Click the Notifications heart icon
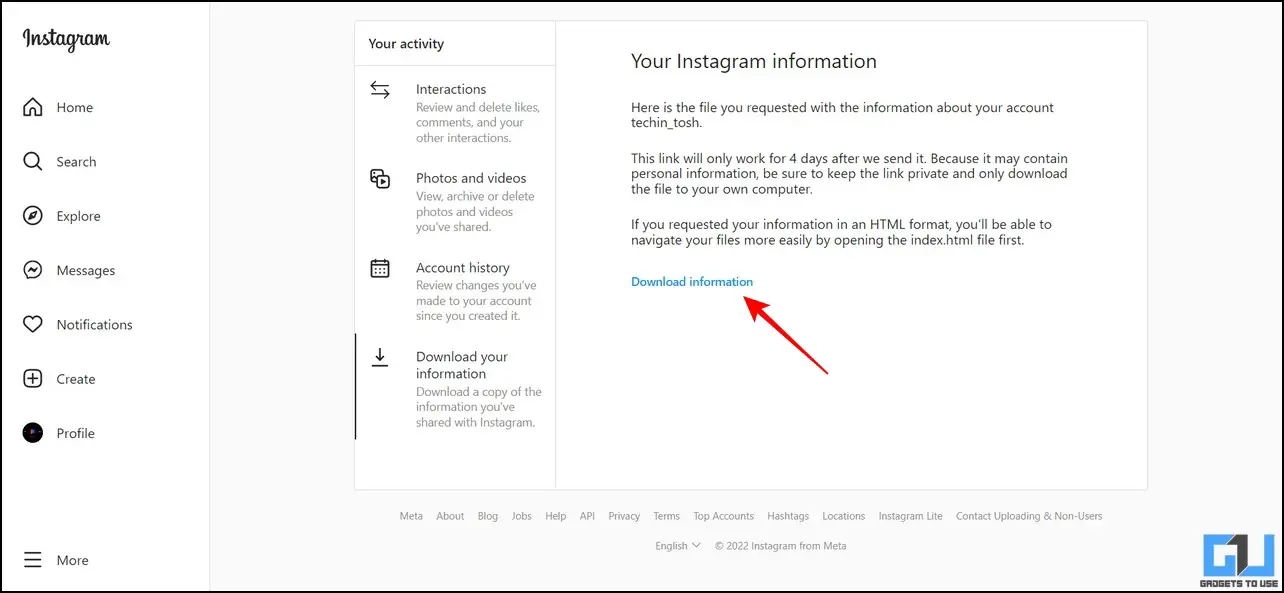 click(x=33, y=324)
